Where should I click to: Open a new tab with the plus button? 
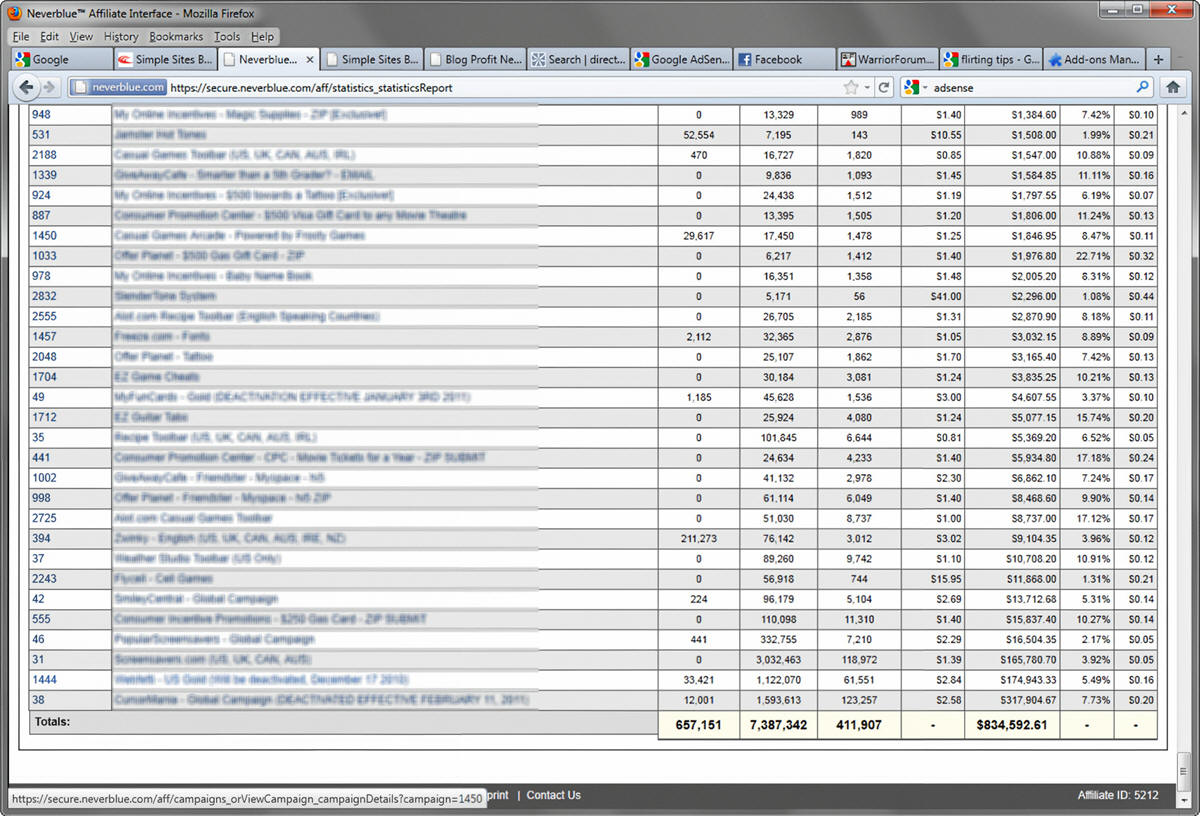coord(1158,59)
